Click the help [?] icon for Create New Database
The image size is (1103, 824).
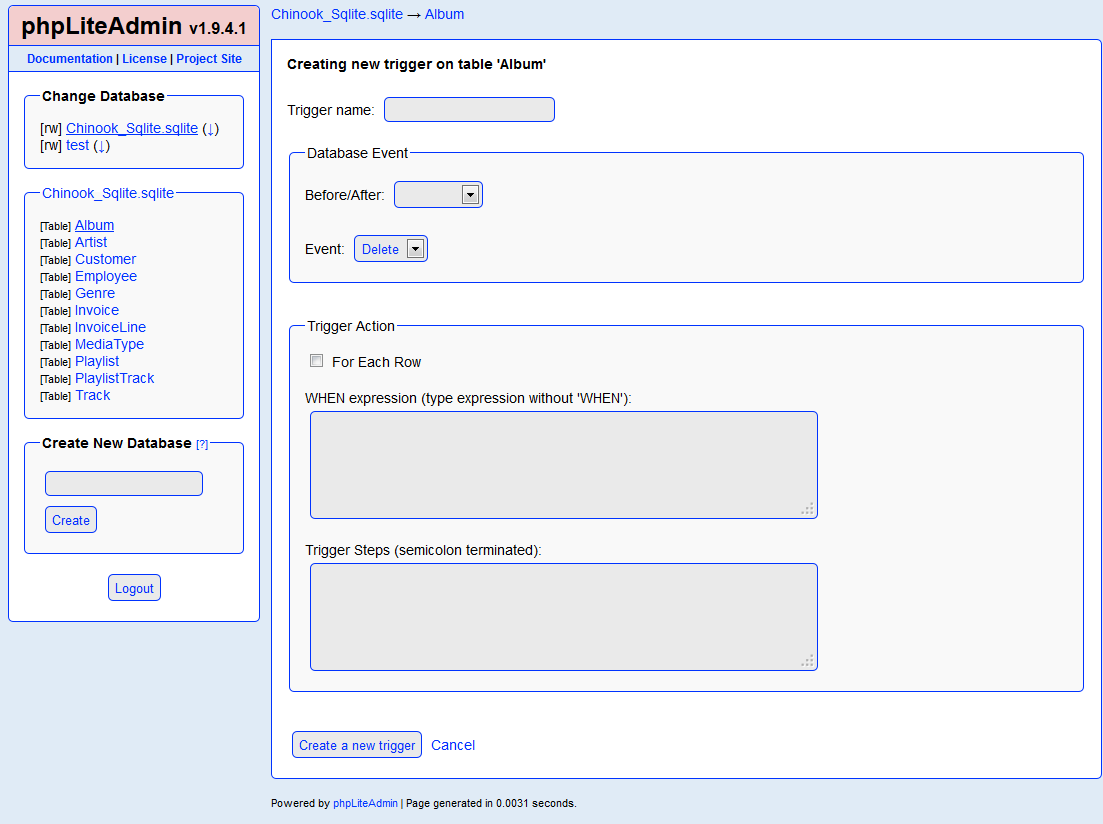coord(202,444)
